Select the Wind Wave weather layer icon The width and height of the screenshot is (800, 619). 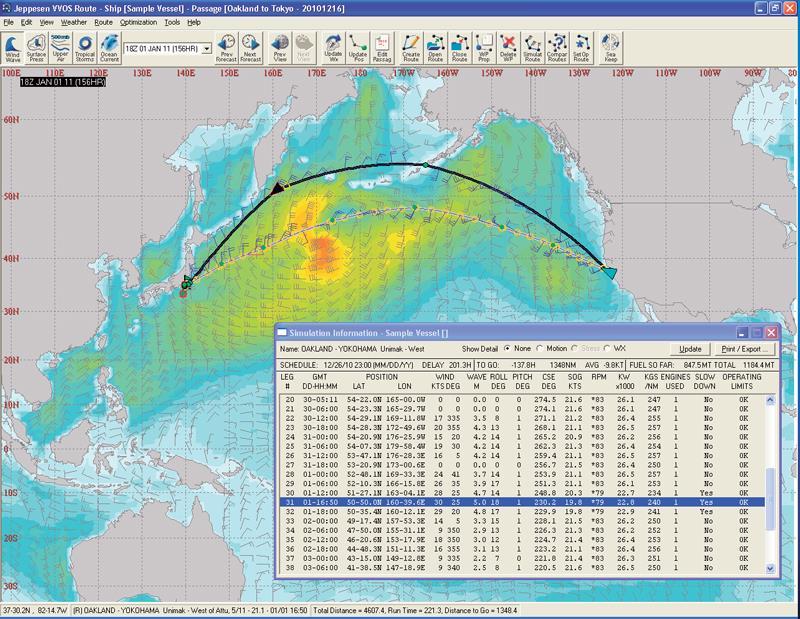pyautogui.click(x=12, y=49)
